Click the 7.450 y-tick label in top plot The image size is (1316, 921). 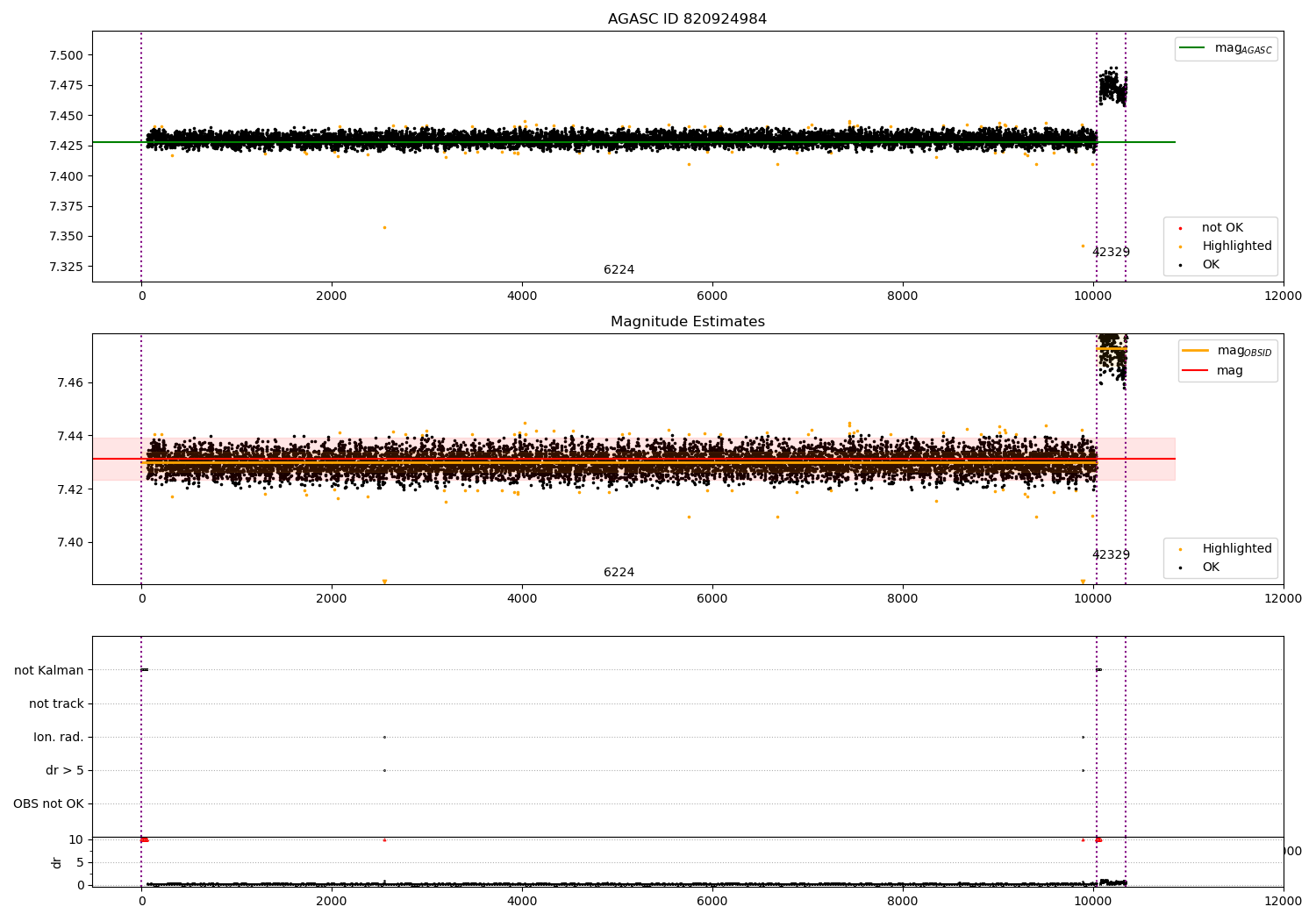[x=67, y=116]
